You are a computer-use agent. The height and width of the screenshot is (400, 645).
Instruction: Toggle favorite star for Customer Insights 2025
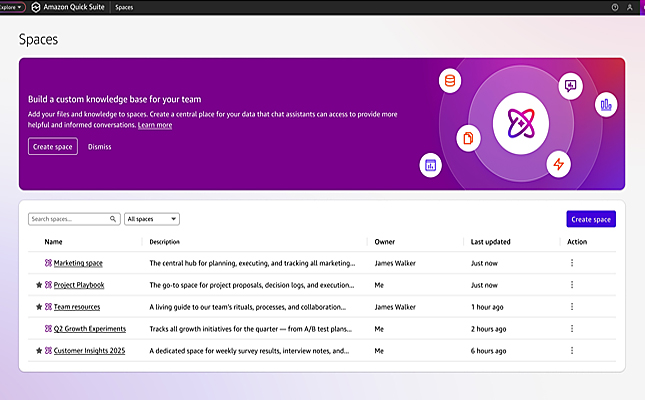click(x=39, y=351)
